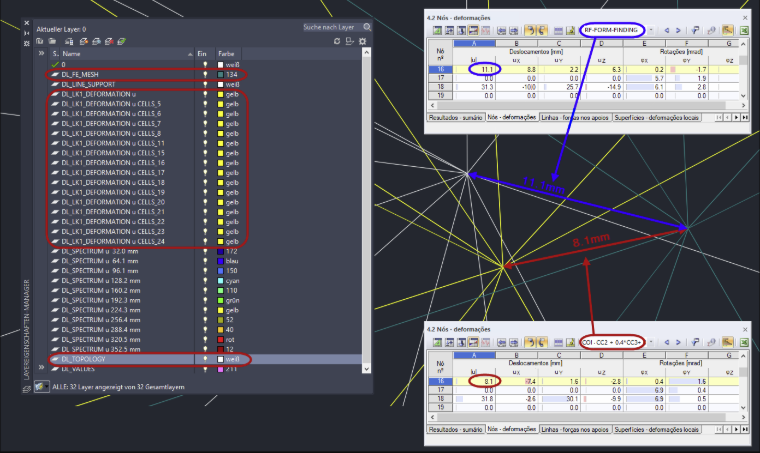Image resolution: width=760 pixels, height=453 pixels.
Task: Expand bottom filter chevron beside DL_VALUES row
Action: coord(41,367)
